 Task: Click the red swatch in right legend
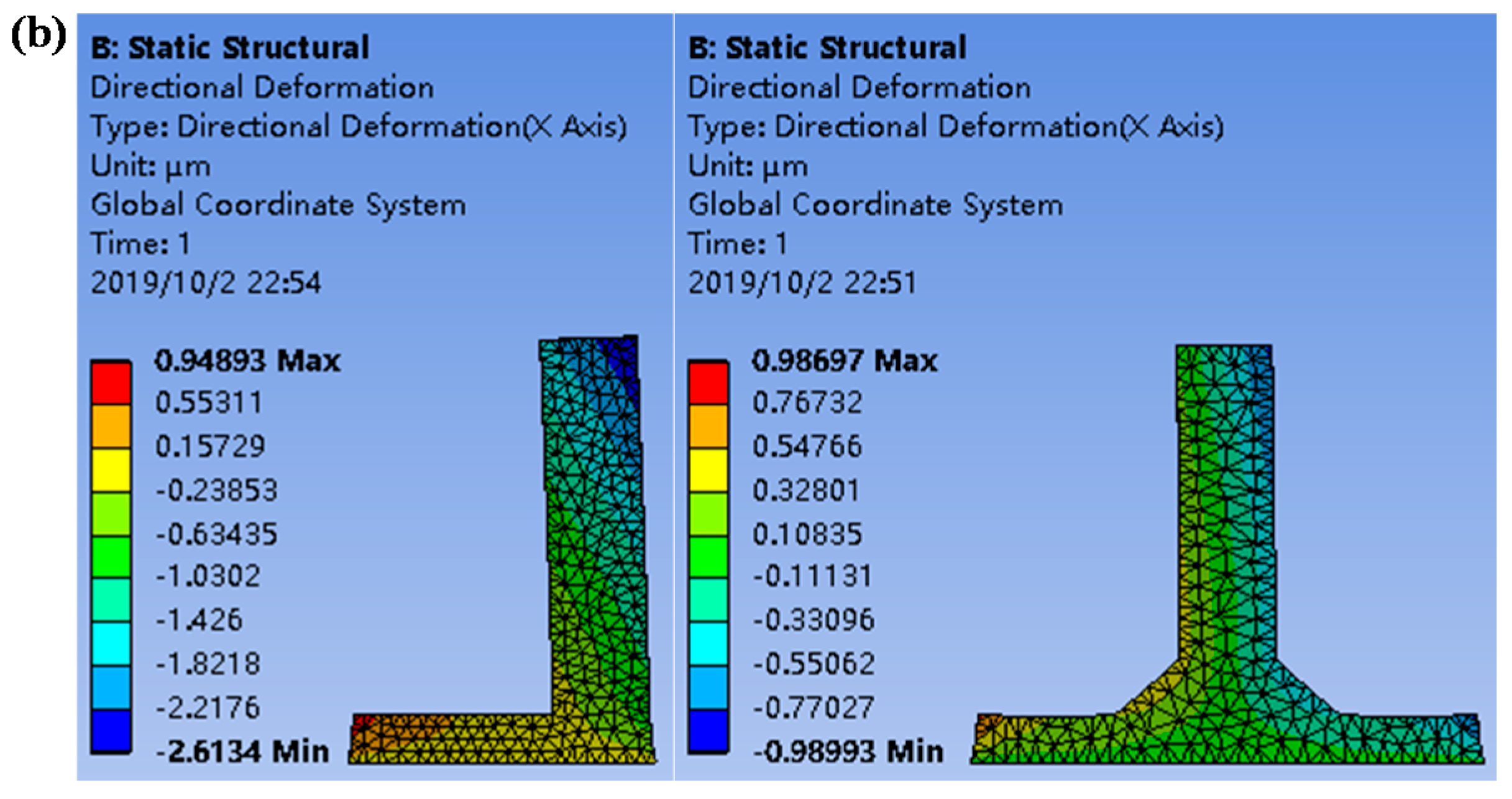(708, 383)
